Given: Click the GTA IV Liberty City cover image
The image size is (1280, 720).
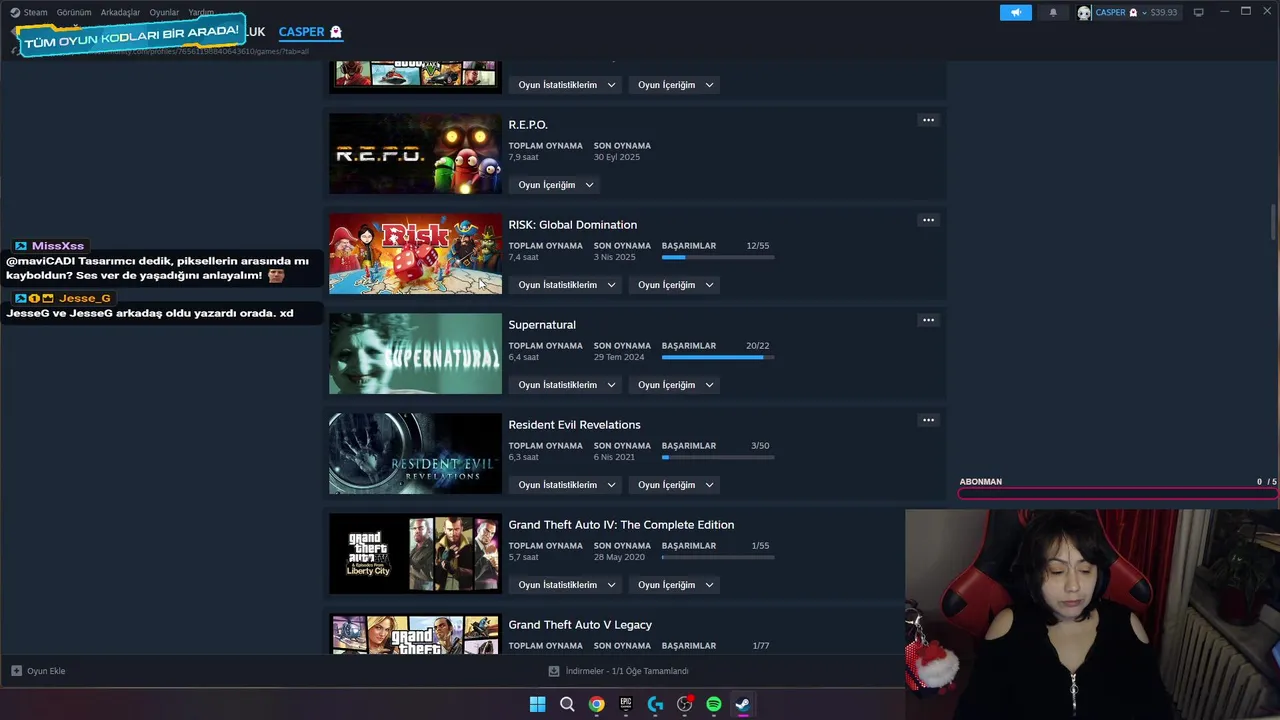Looking at the screenshot, I should click(x=415, y=554).
